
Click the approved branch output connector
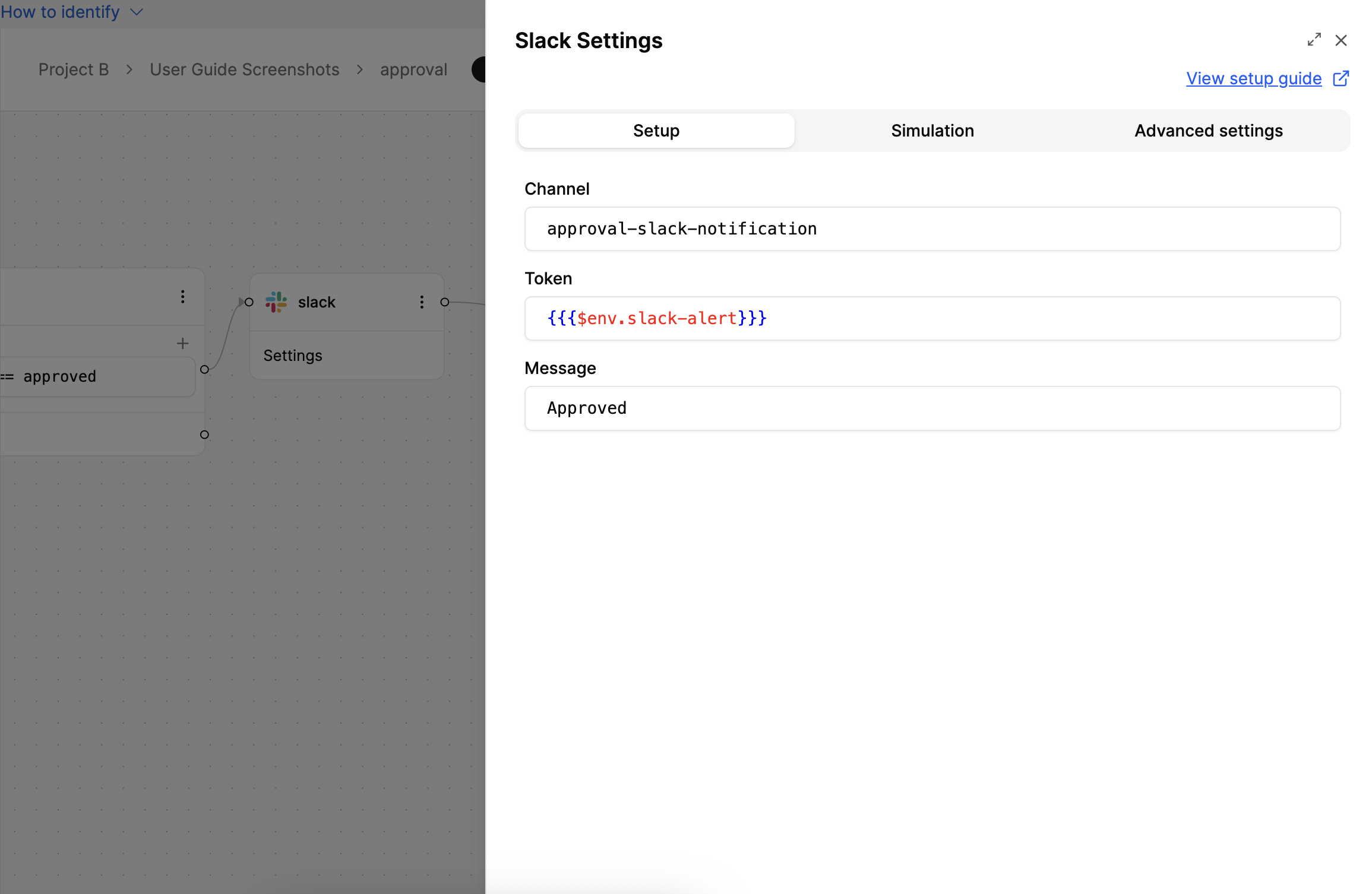pyautogui.click(x=204, y=369)
